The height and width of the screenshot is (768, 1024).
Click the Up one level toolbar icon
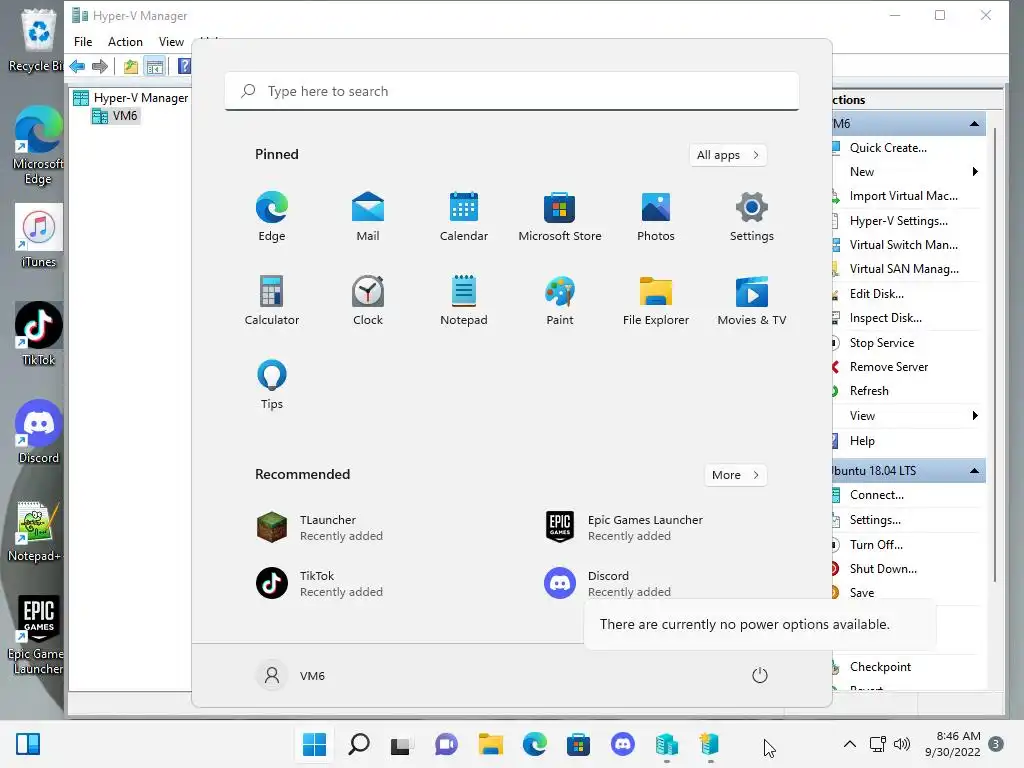(x=131, y=66)
